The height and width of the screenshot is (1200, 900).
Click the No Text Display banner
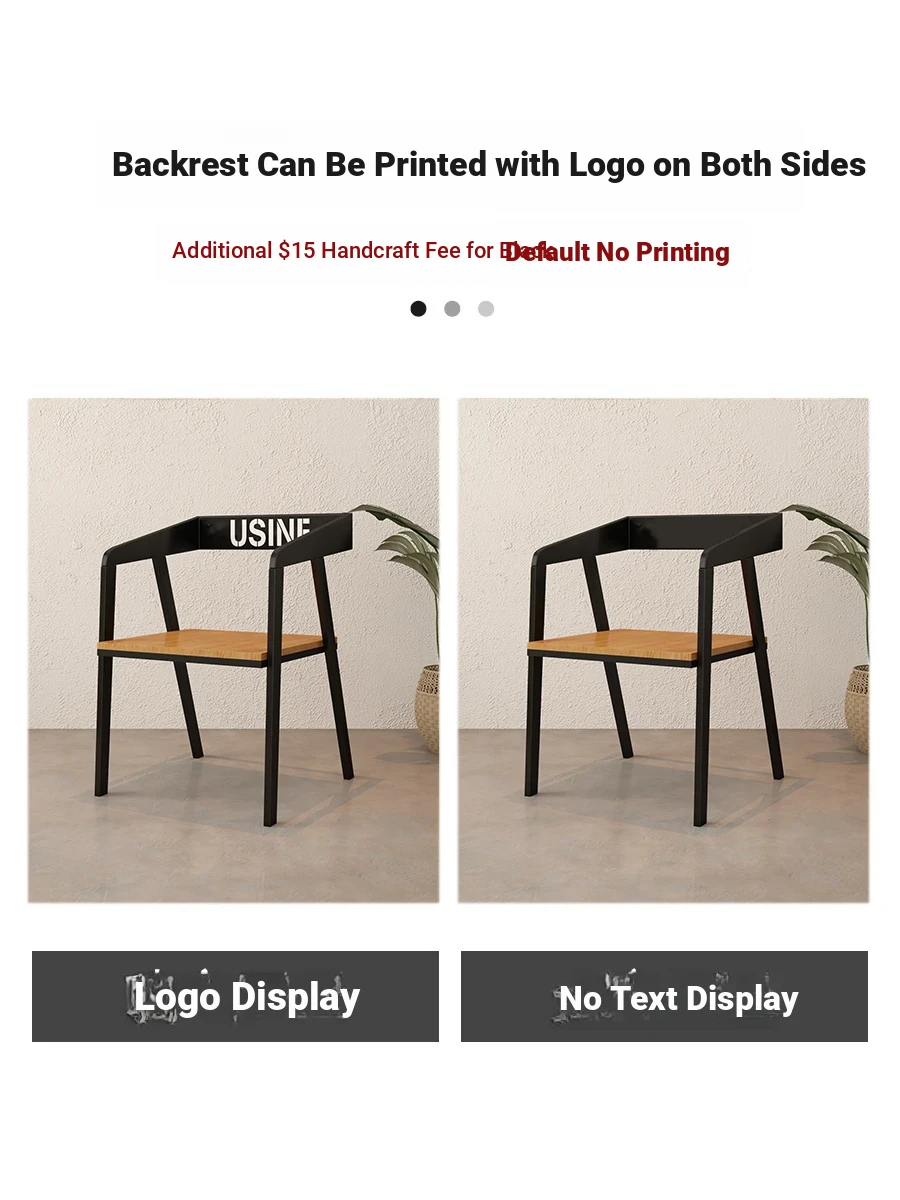(664, 996)
